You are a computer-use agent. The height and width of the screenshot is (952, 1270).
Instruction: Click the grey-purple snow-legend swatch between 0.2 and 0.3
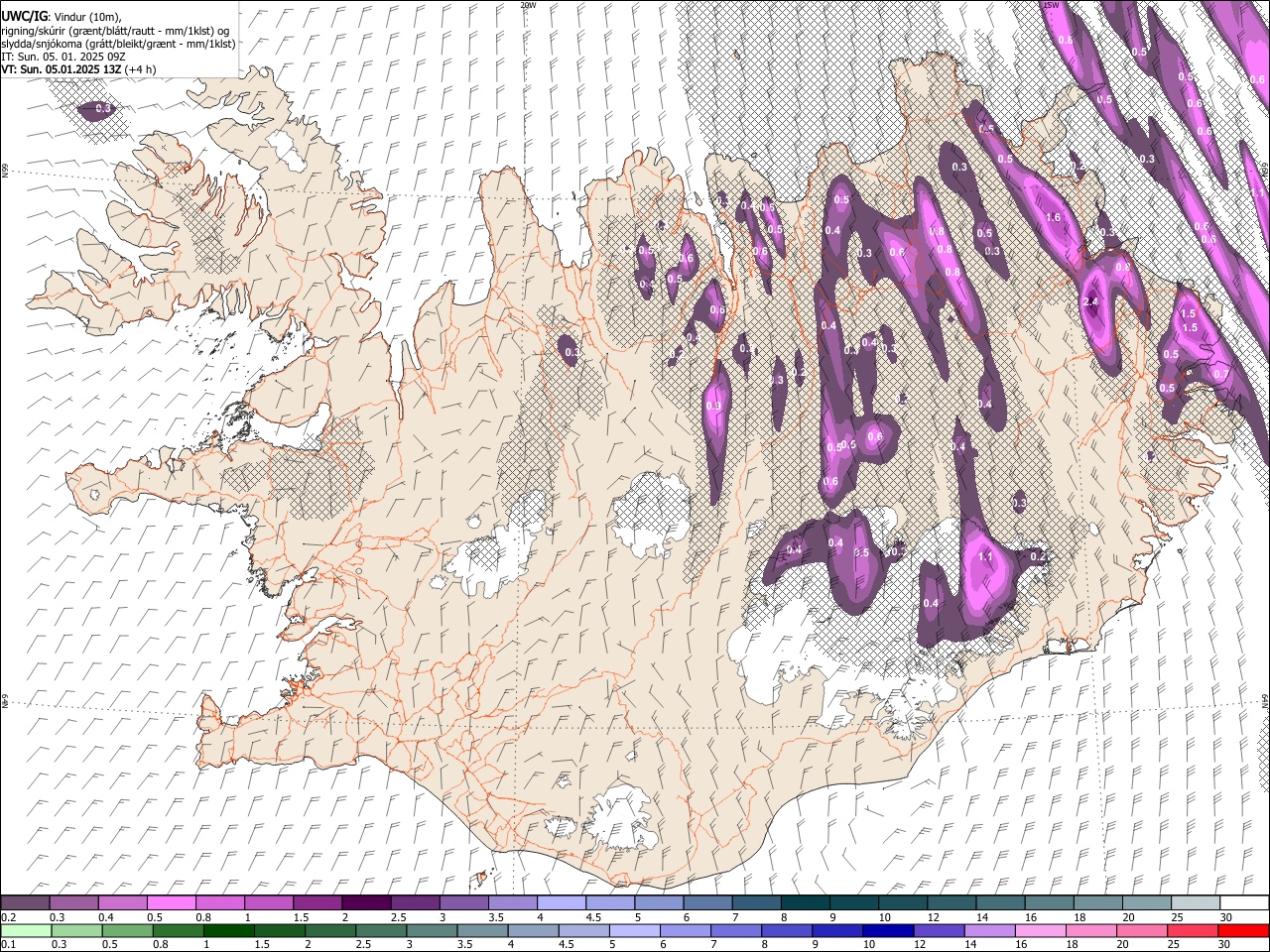(x=25, y=903)
